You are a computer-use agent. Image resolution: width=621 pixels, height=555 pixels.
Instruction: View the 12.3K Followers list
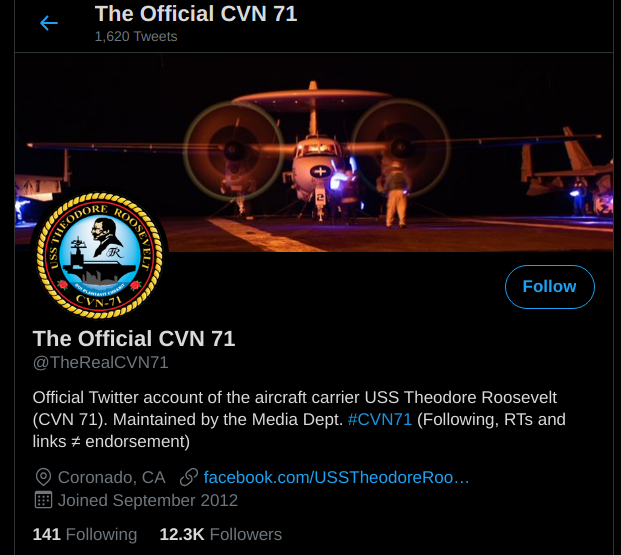pyautogui.click(x=221, y=534)
